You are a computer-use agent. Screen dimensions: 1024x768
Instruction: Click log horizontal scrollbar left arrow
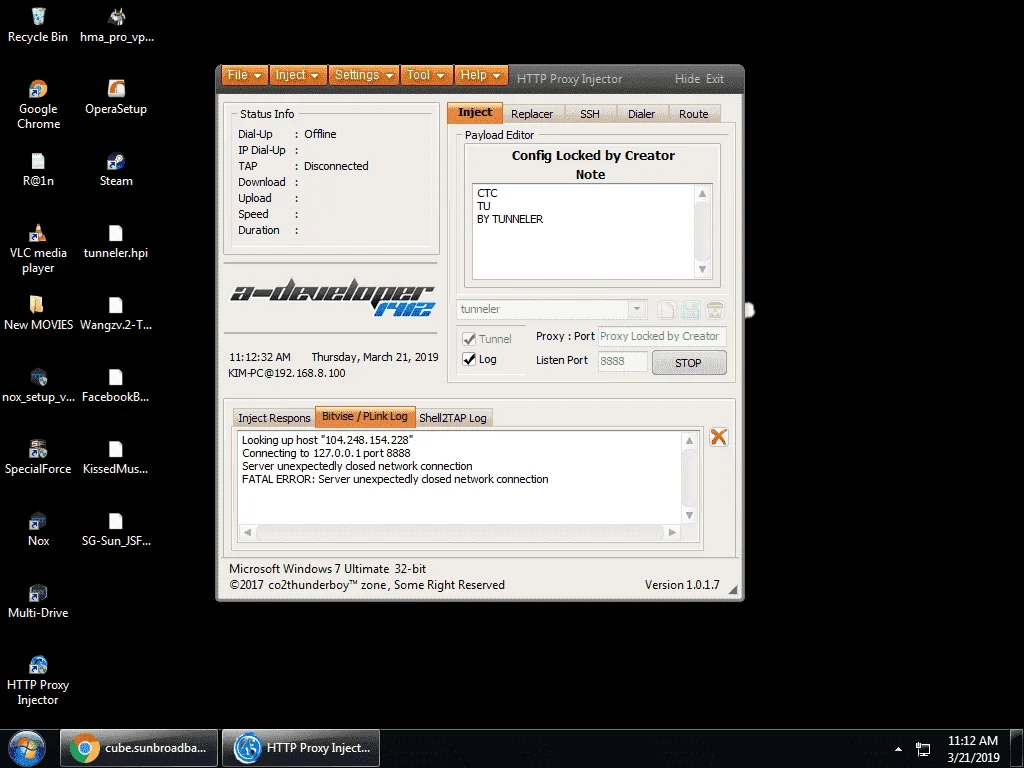[x=248, y=532]
